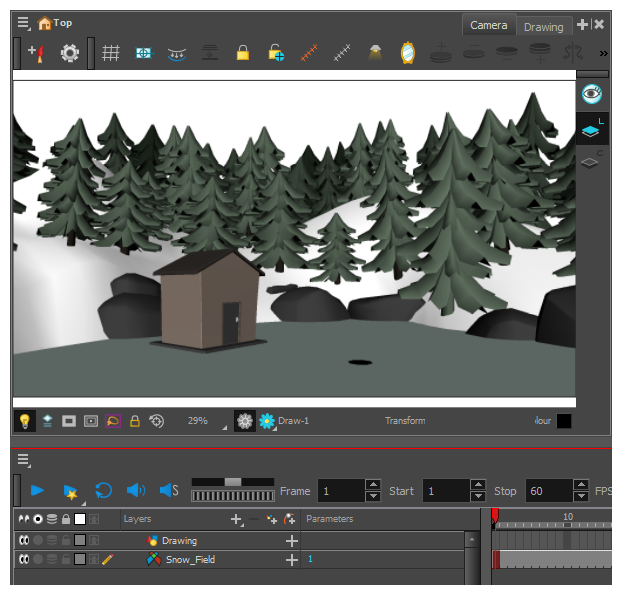Toggle the light bulb Light Table icon
The height and width of the screenshot is (595, 622).
pos(24,421)
